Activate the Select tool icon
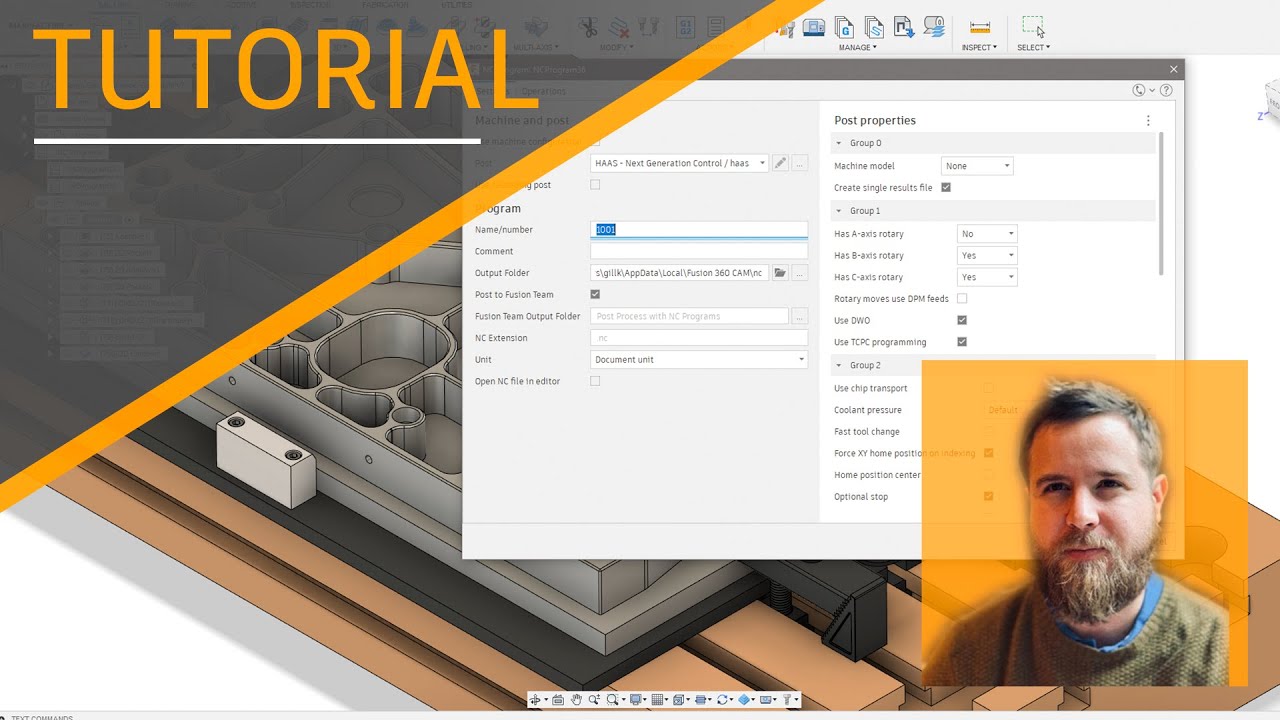Image resolution: width=1280 pixels, height=720 pixels. (1033, 27)
